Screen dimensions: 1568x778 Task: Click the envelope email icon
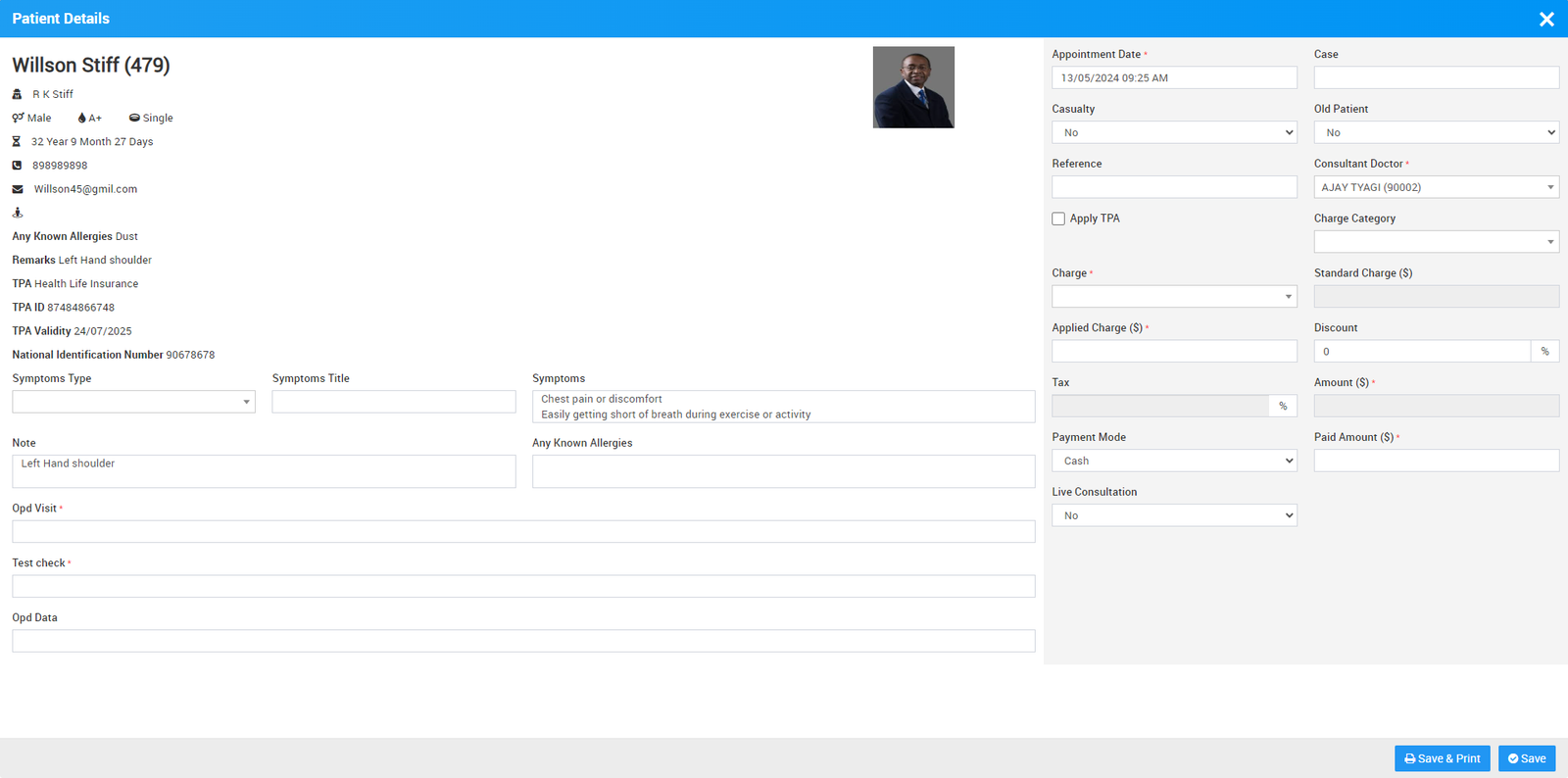click(18, 189)
